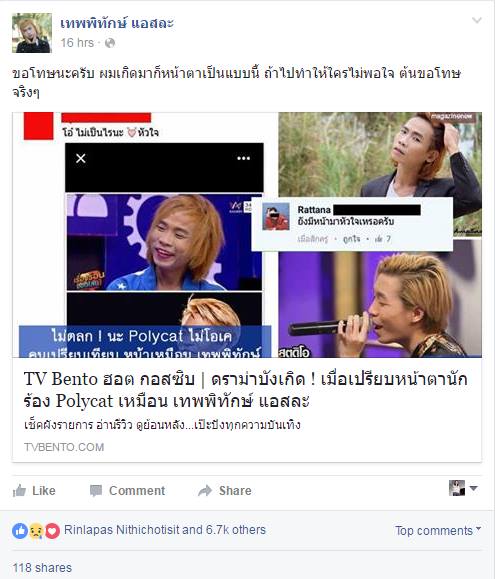The height and width of the screenshot is (579, 495).
Task: Click the sad face reaction icon
Action: pos(36,531)
